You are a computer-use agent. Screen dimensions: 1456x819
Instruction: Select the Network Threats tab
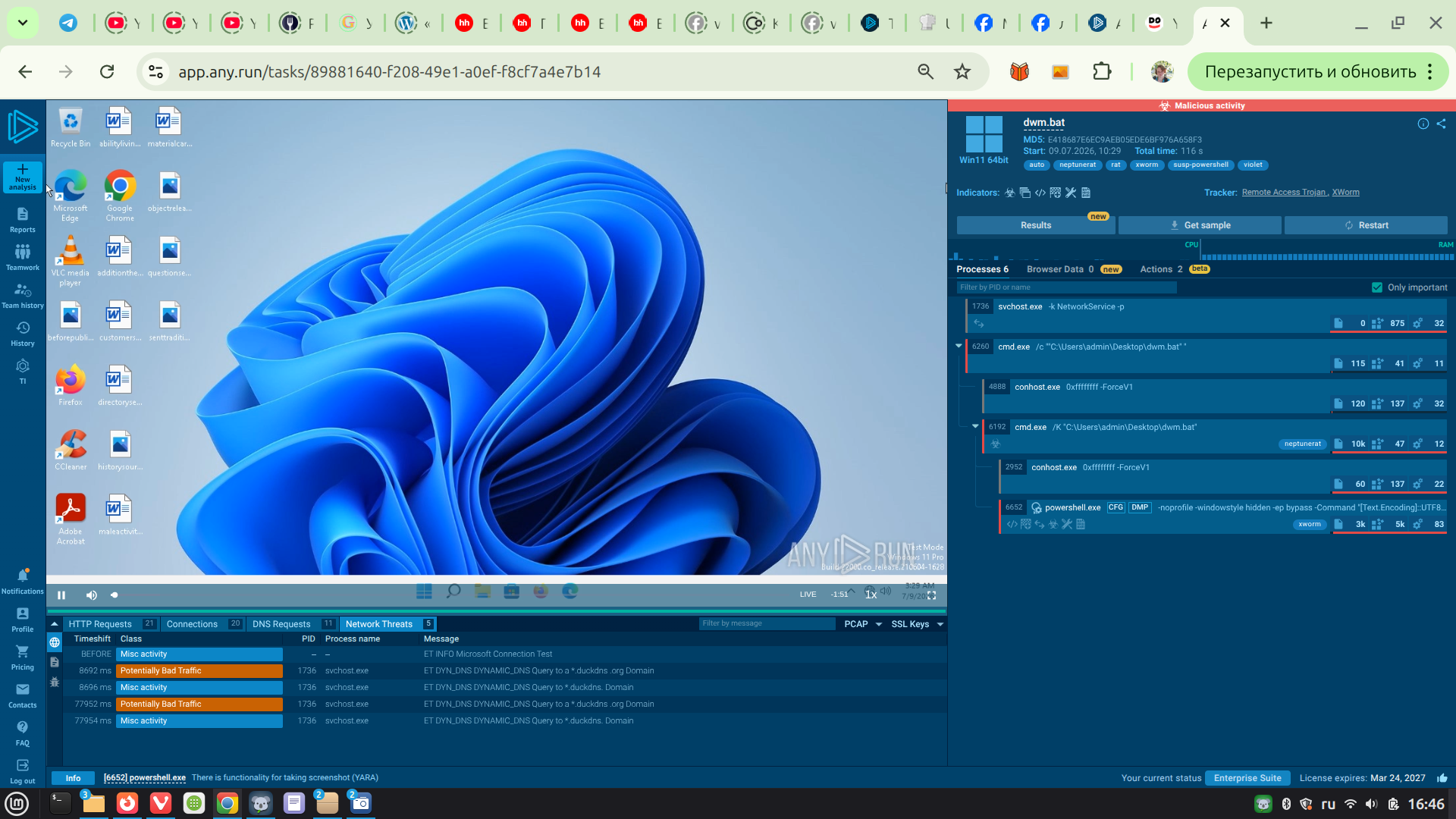(388, 624)
